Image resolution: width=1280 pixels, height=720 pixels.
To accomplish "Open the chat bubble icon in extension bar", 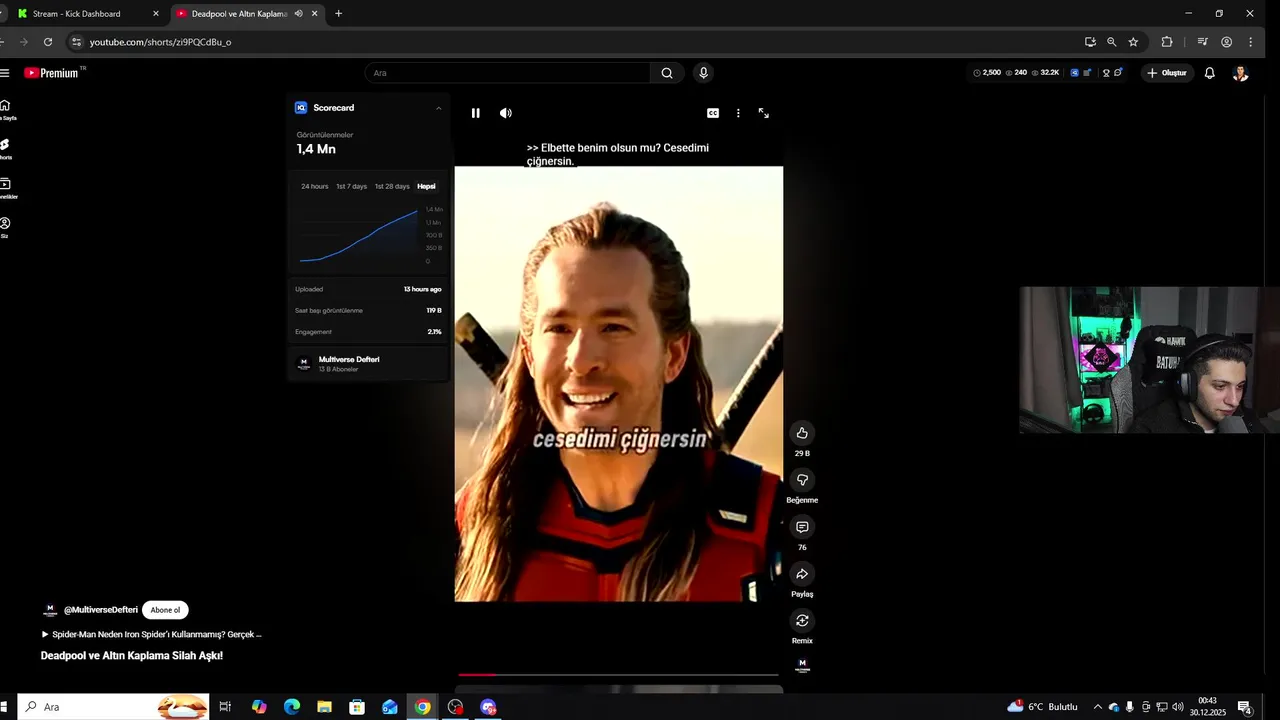I will click(x=1118, y=72).
